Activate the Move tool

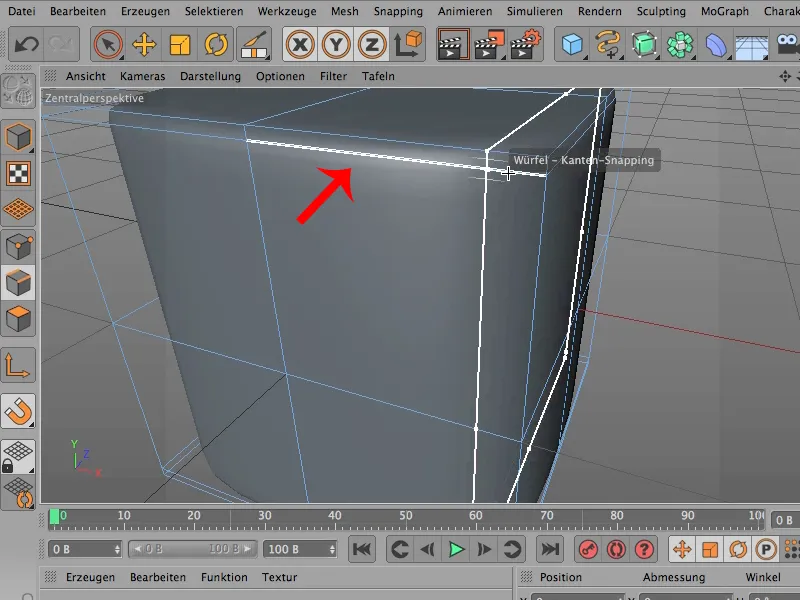(144, 44)
